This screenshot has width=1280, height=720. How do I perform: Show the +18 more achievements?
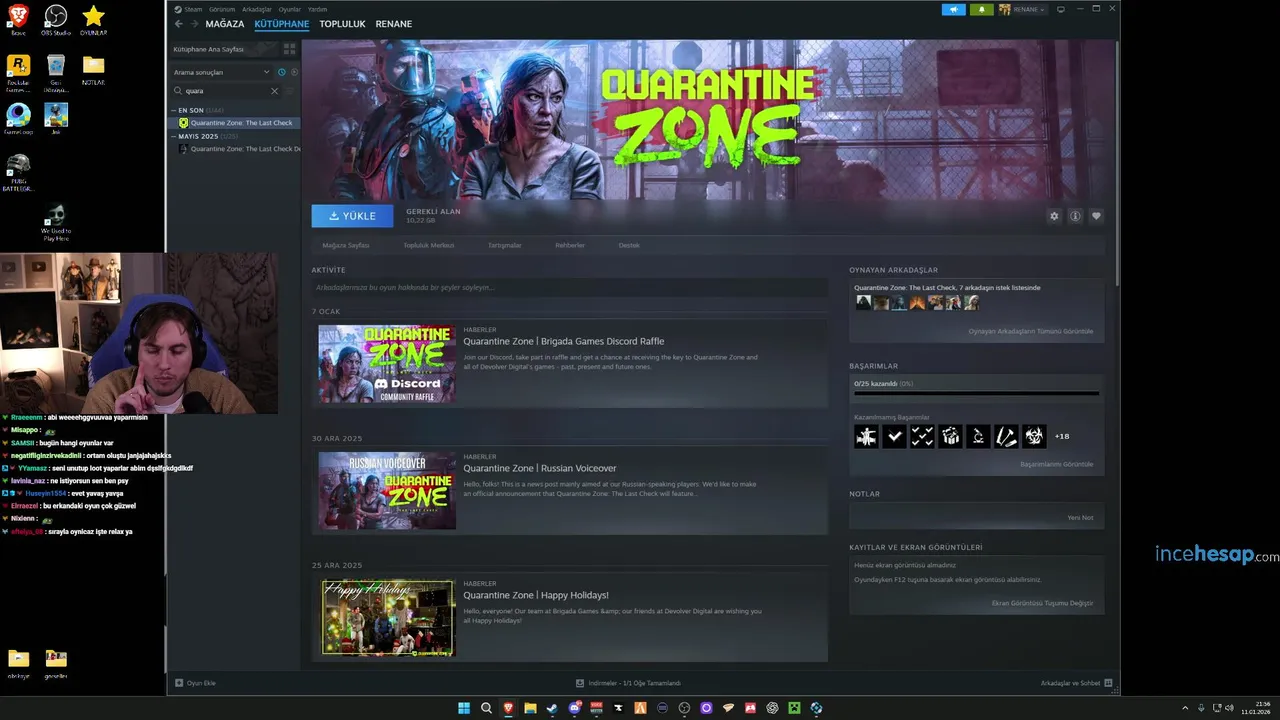pos(1062,436)
